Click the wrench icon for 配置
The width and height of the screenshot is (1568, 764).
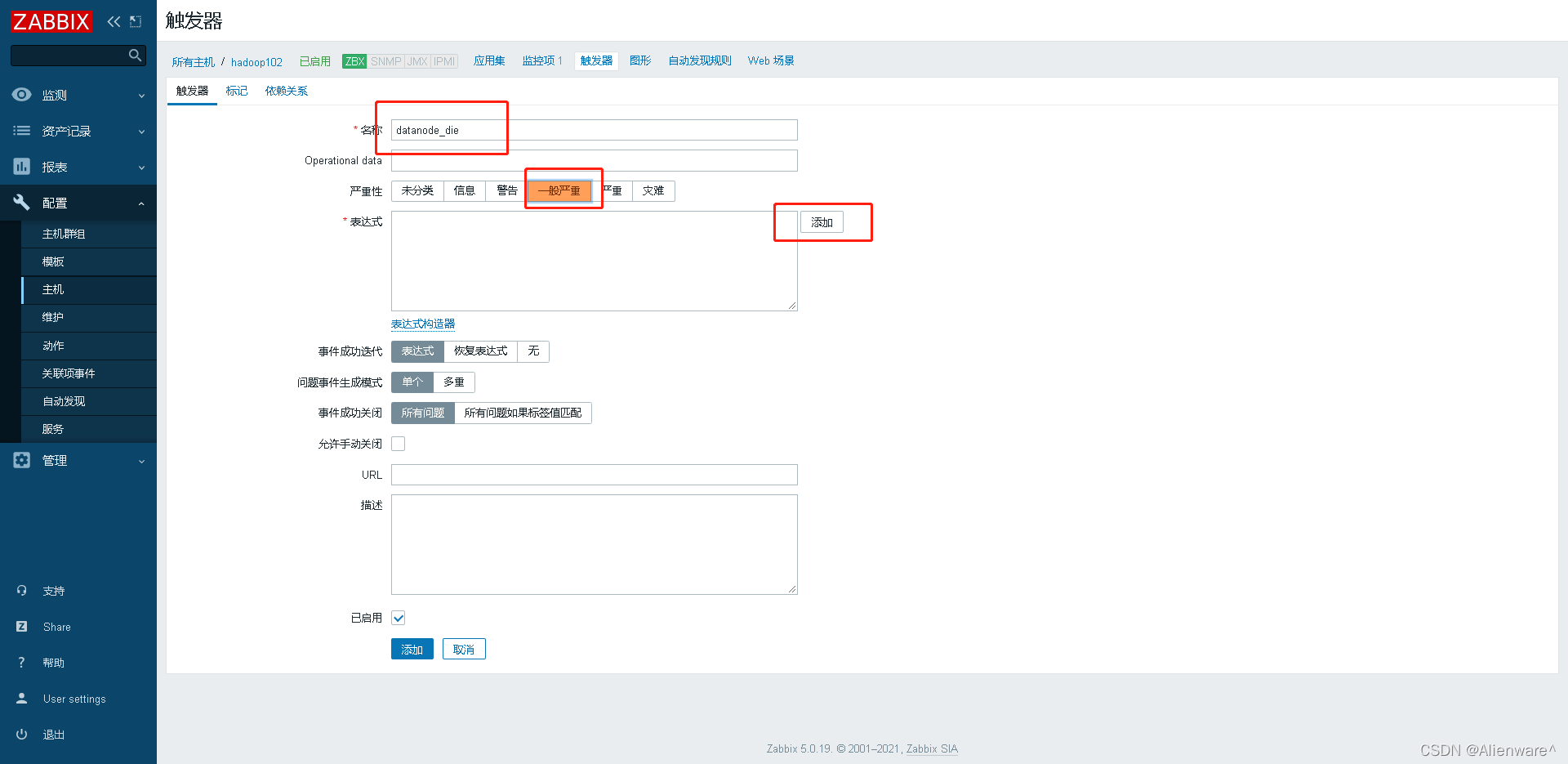coord(22,203)
